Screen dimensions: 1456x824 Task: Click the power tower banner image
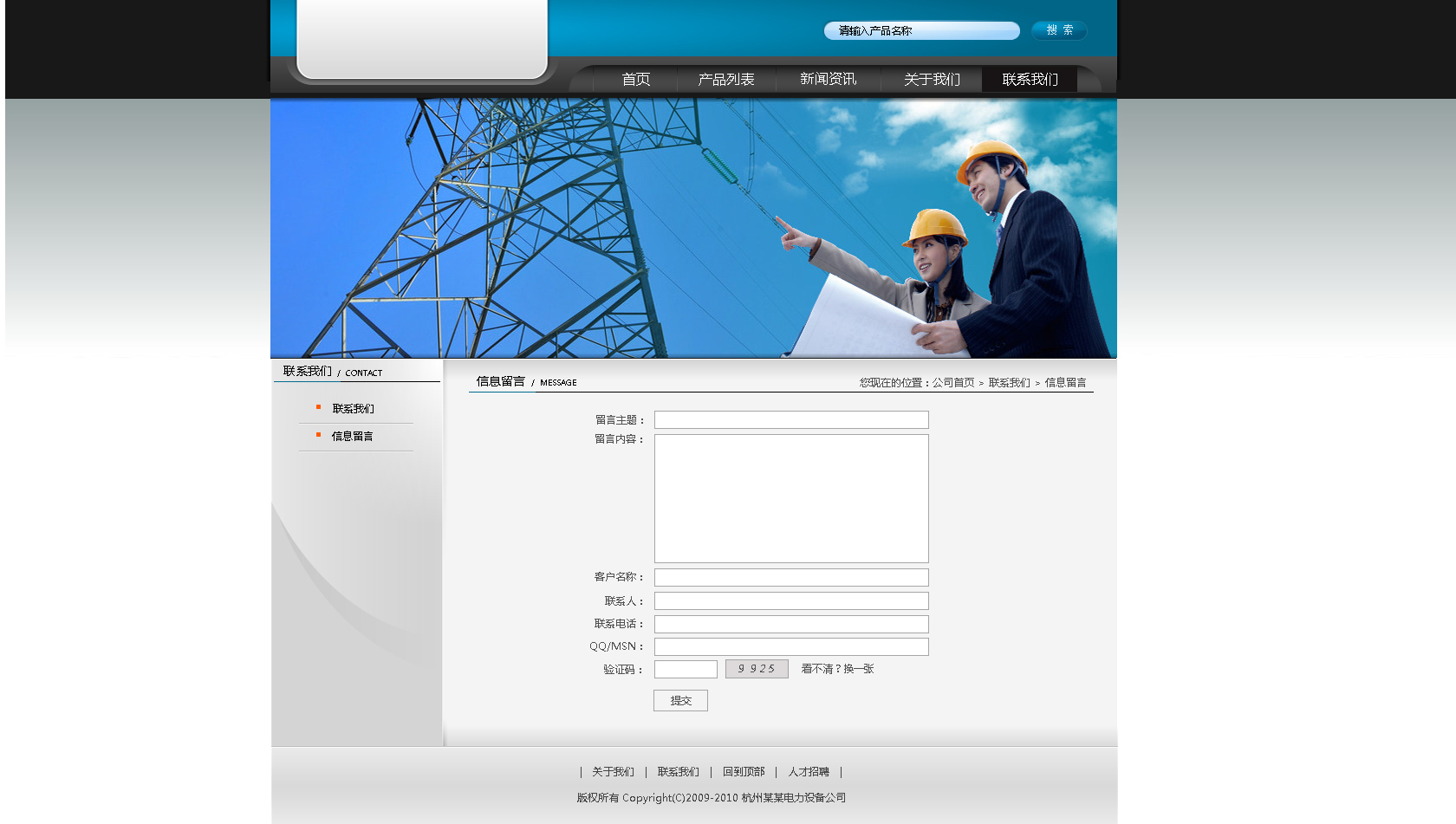693,228
